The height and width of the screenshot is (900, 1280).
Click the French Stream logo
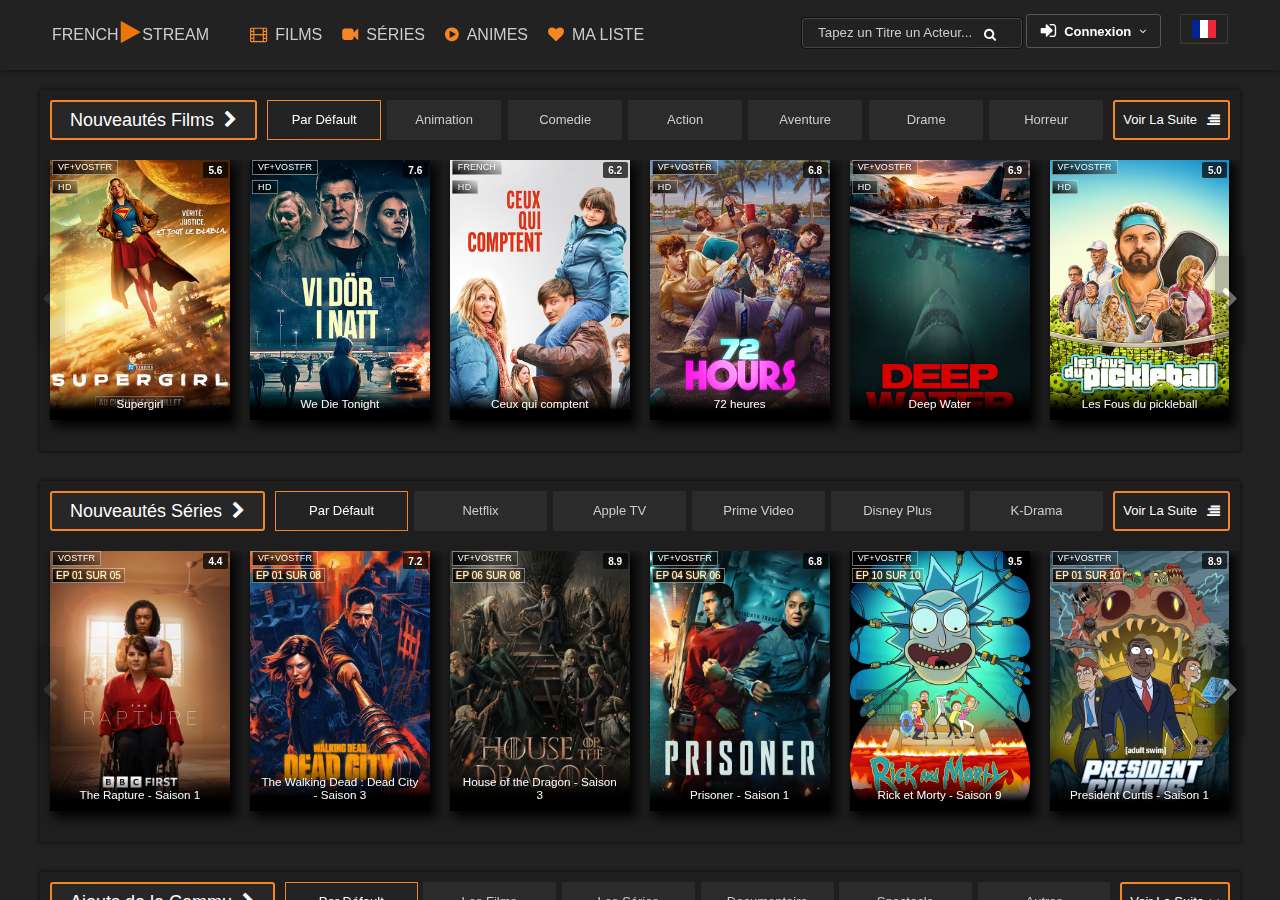tap(130, 34)
